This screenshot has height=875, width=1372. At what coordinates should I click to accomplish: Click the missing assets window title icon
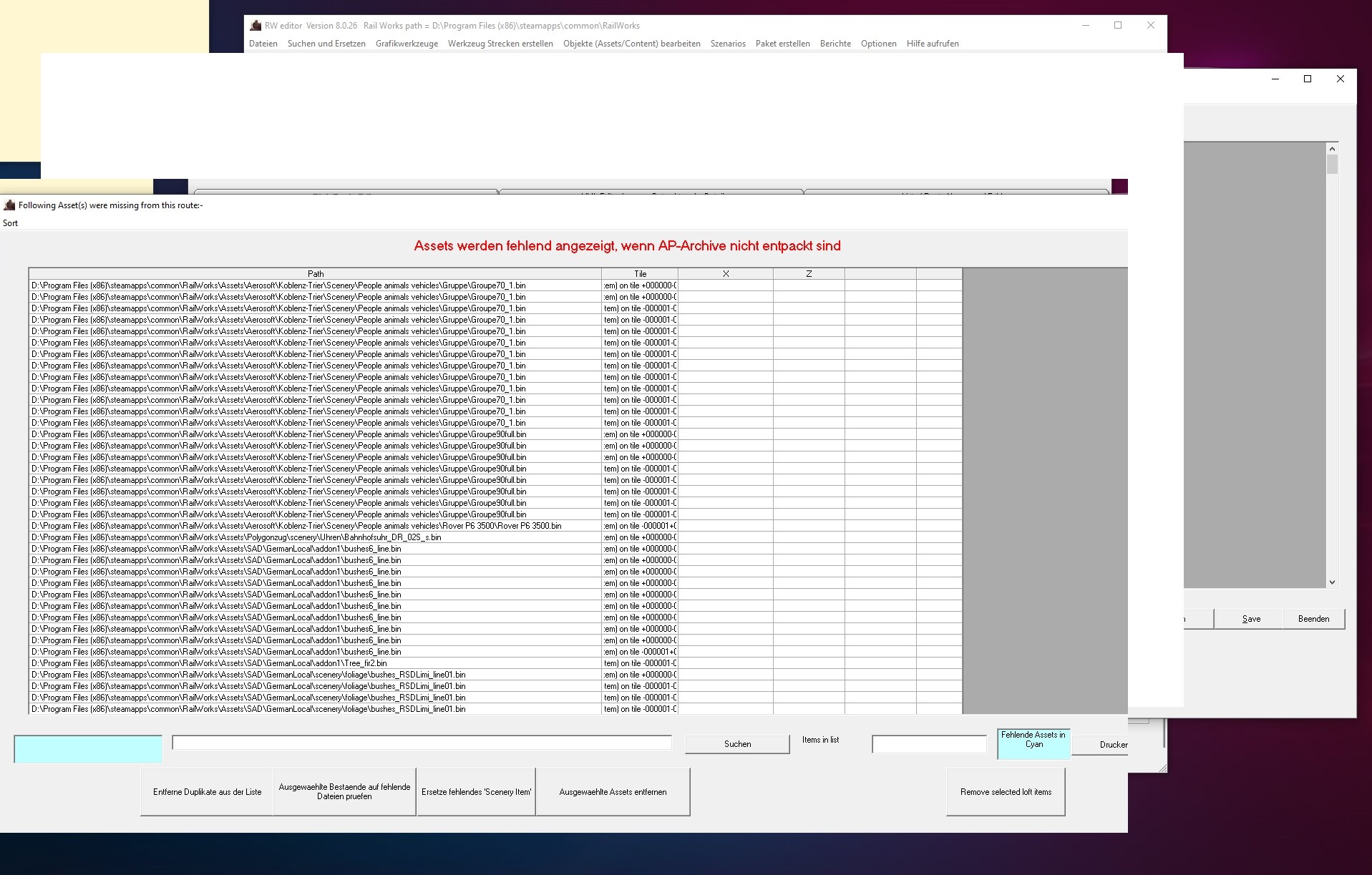(9, 205)
